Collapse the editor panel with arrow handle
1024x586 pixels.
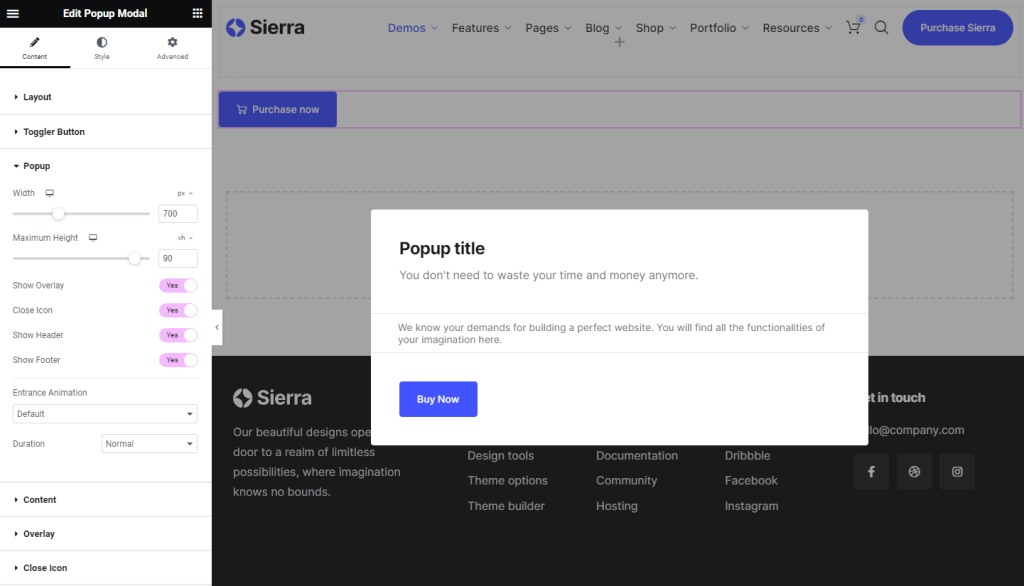tap(217, 327)
